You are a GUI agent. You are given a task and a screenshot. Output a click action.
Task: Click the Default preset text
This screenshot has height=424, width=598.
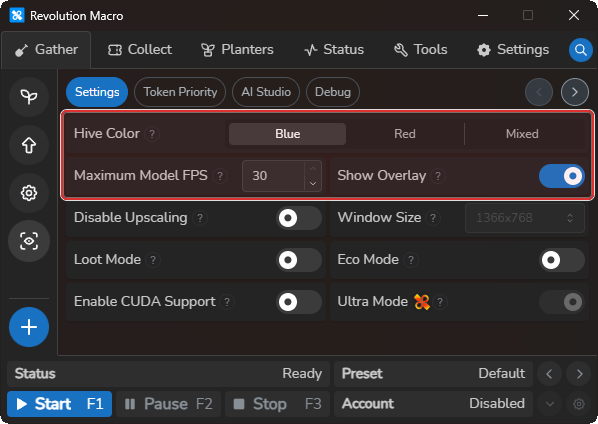point(502,374)
